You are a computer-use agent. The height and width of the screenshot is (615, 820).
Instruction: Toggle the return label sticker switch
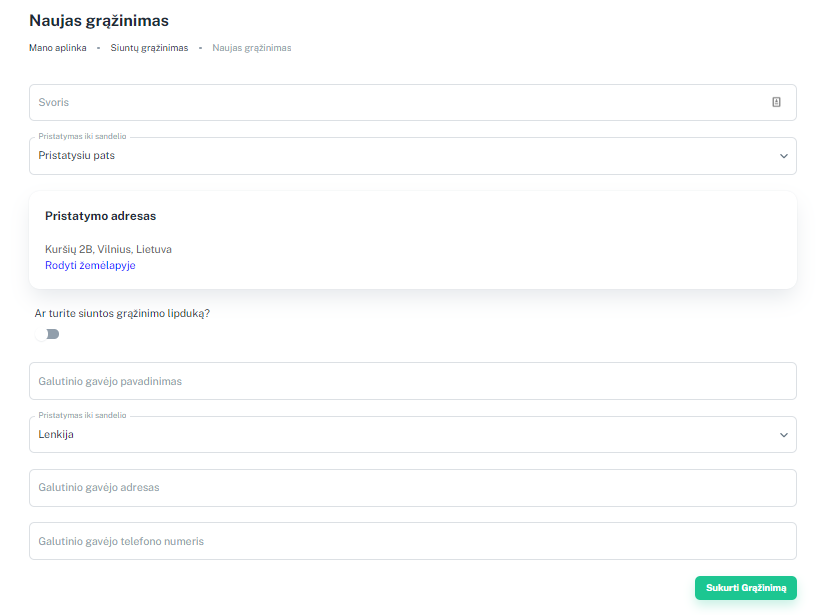(x=47, y=334)
